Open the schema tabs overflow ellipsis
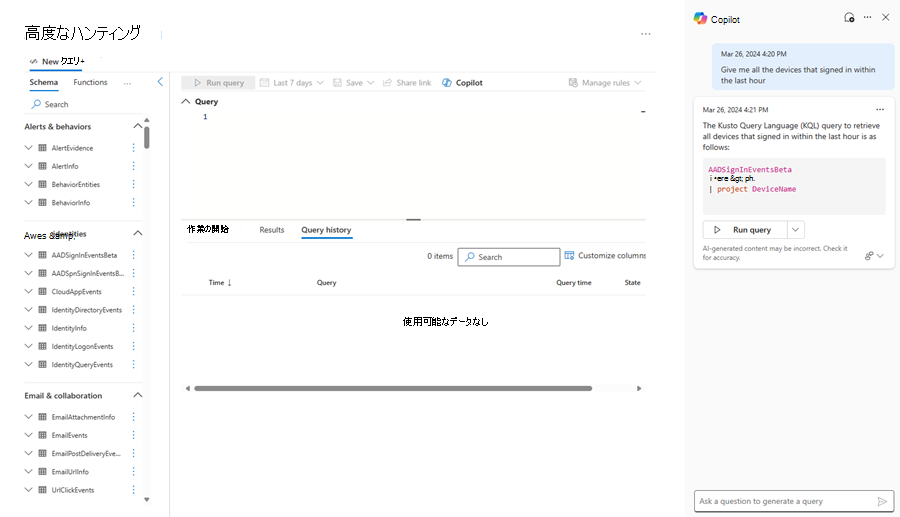 tap(127, 83)
